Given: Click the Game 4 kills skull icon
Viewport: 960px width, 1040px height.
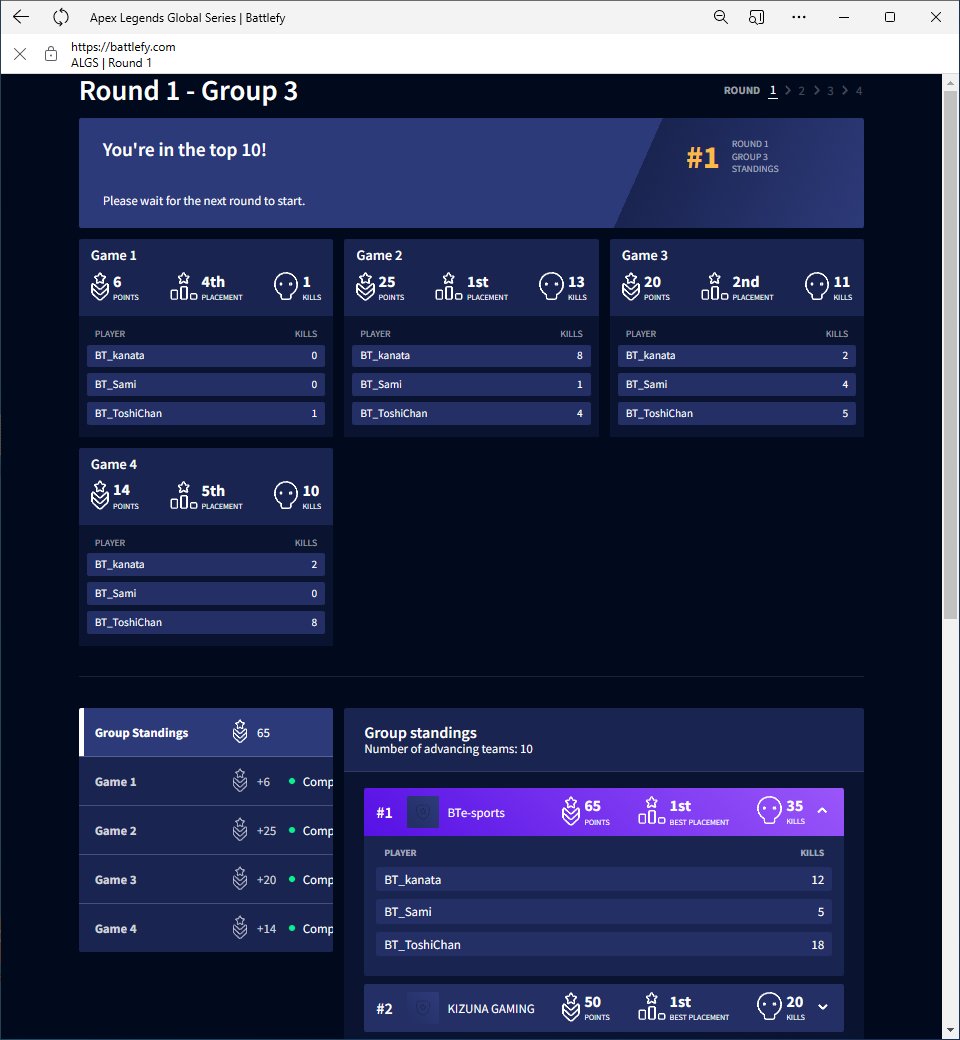Looking at the screenshot, I should [286, 495].
